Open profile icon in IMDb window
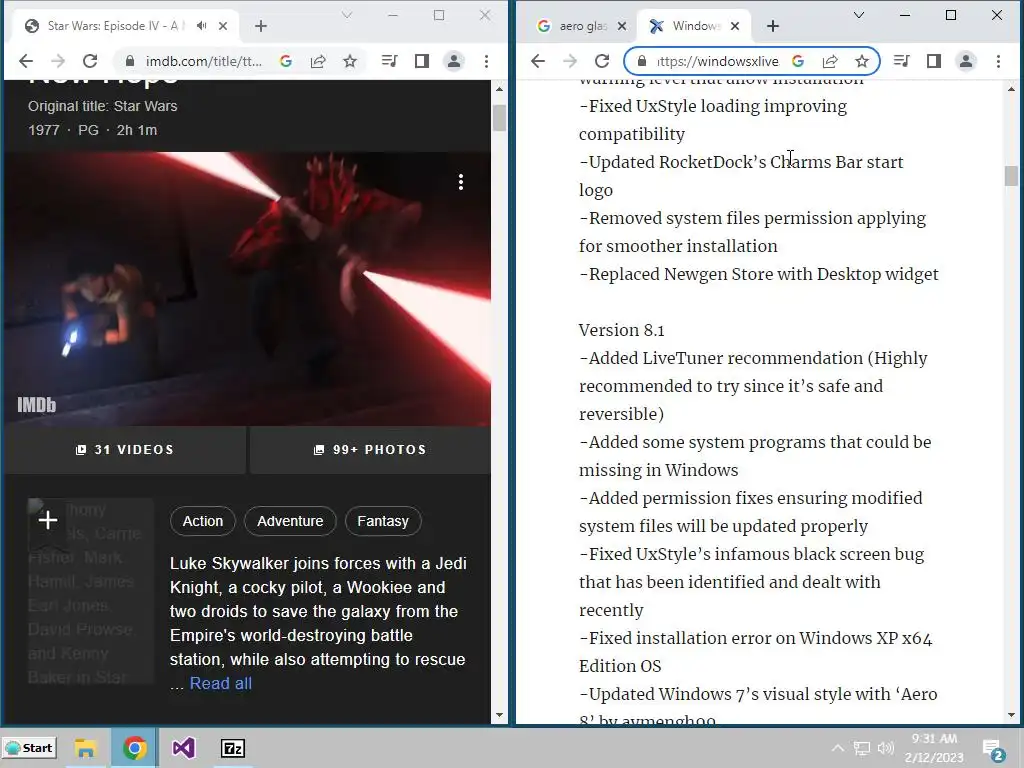This screenshot has height=768, width=1024. coord(454,61)
